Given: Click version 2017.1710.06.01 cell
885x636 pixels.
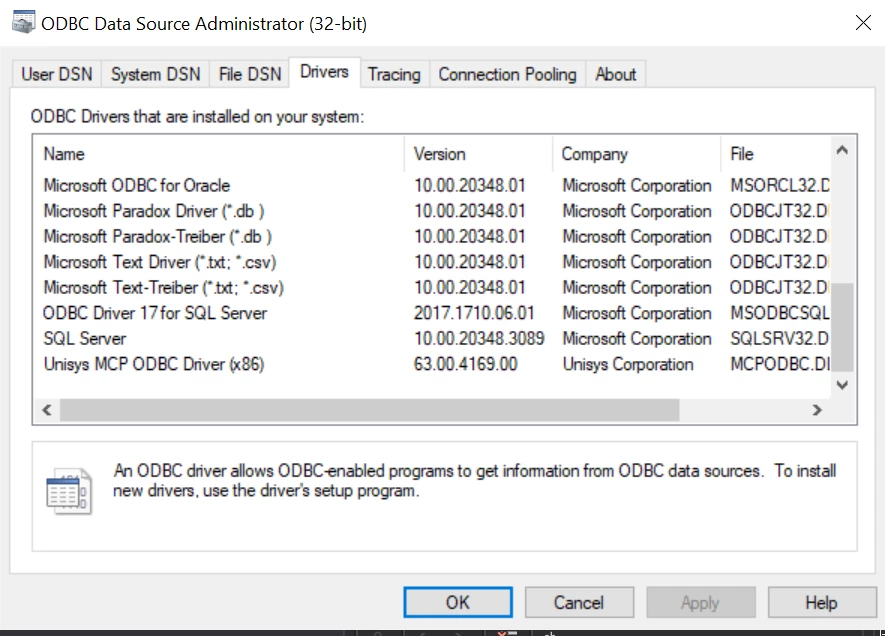Looking at the screenshot, I should tap(474, 313).
